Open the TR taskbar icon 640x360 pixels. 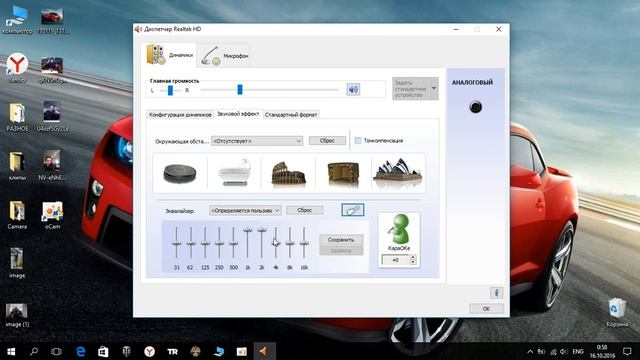[172, 351]
